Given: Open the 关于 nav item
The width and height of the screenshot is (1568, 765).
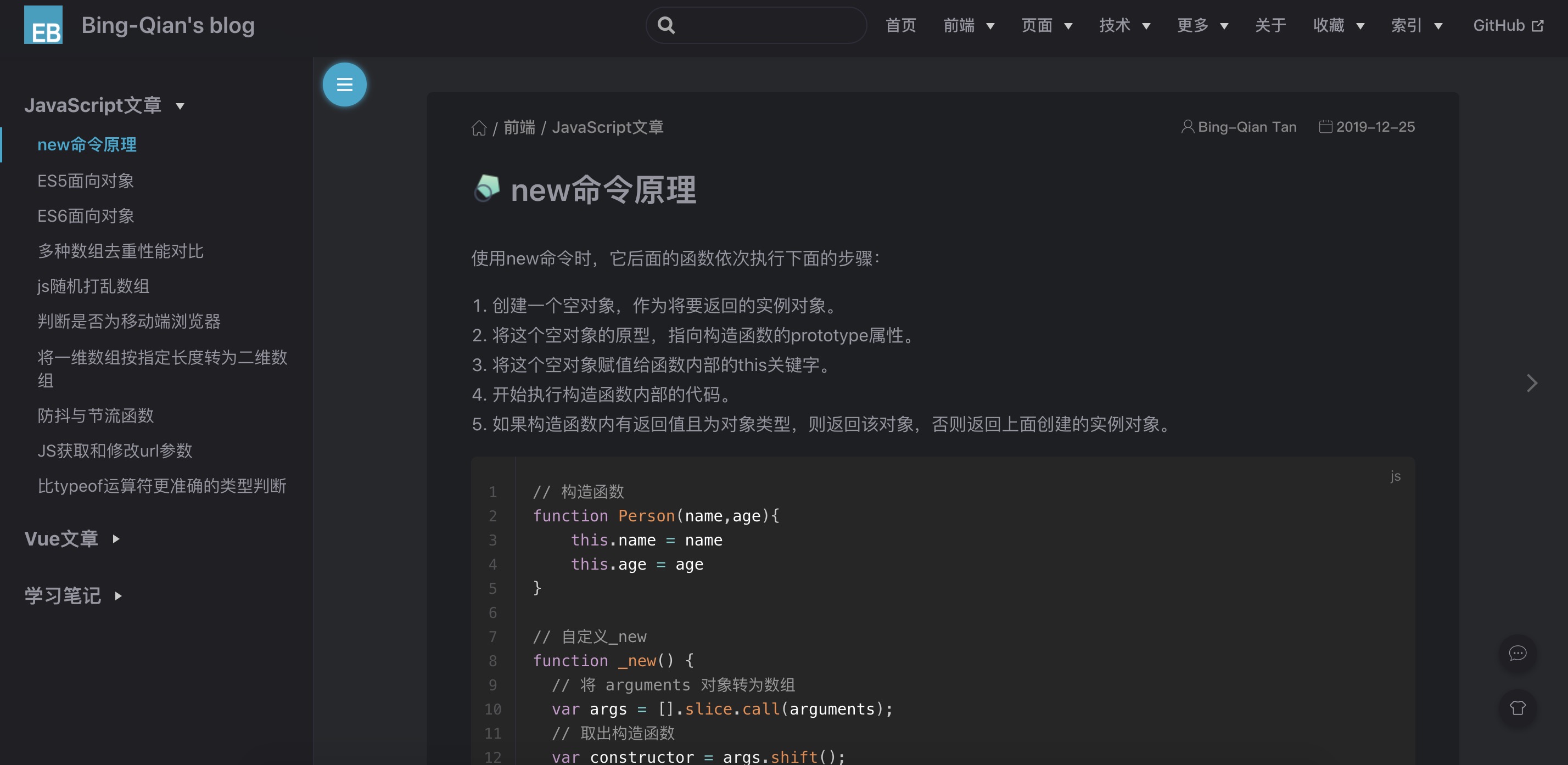Looking at the screenshot, I should tap(1270, 25).
